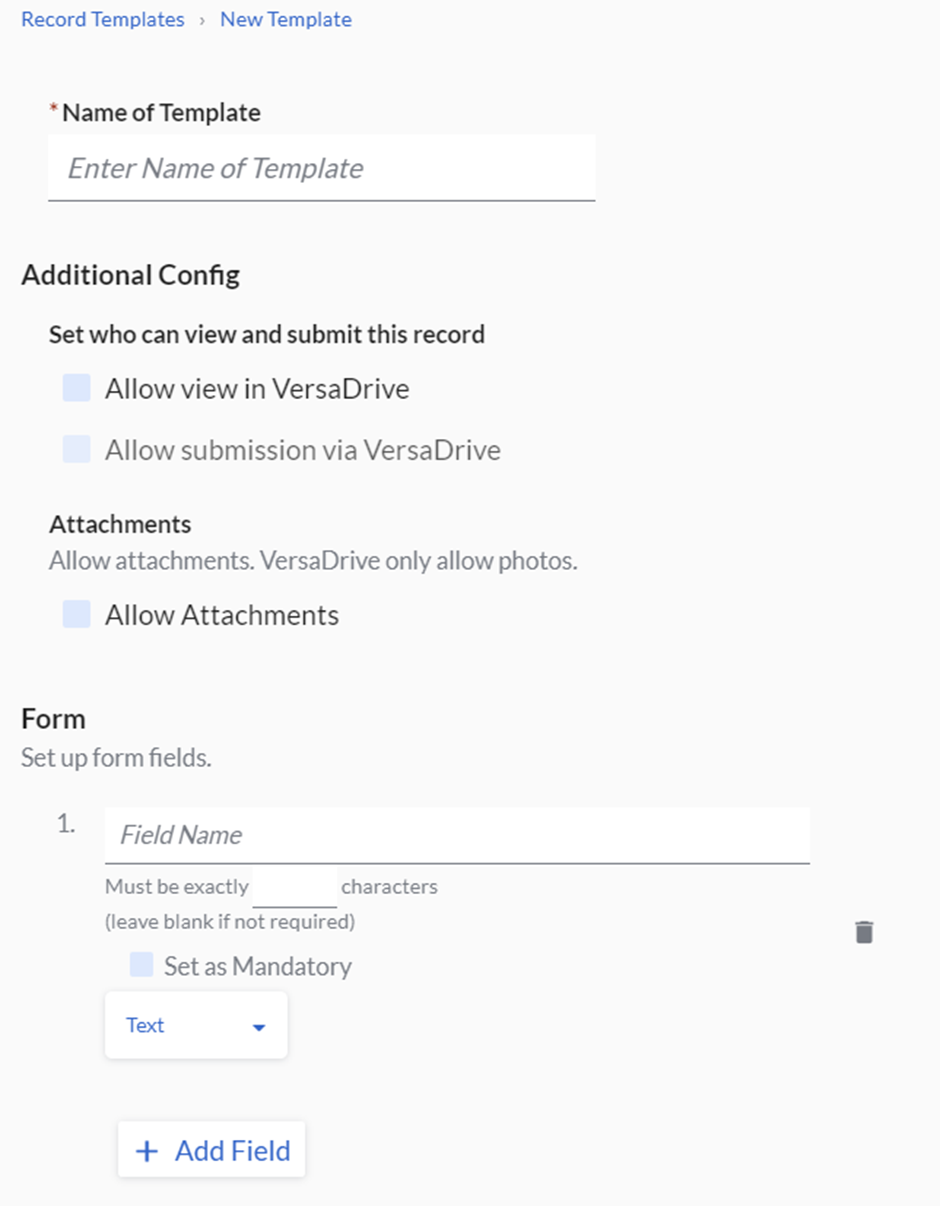Click the caret arrow in Text selector
940x1206 pixels.
tap(259, 1027)
